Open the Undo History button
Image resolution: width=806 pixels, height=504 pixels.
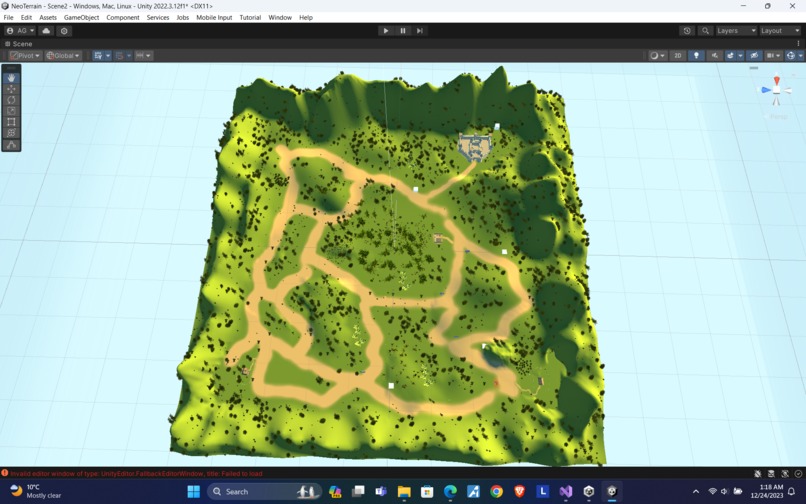pos(687,31)
